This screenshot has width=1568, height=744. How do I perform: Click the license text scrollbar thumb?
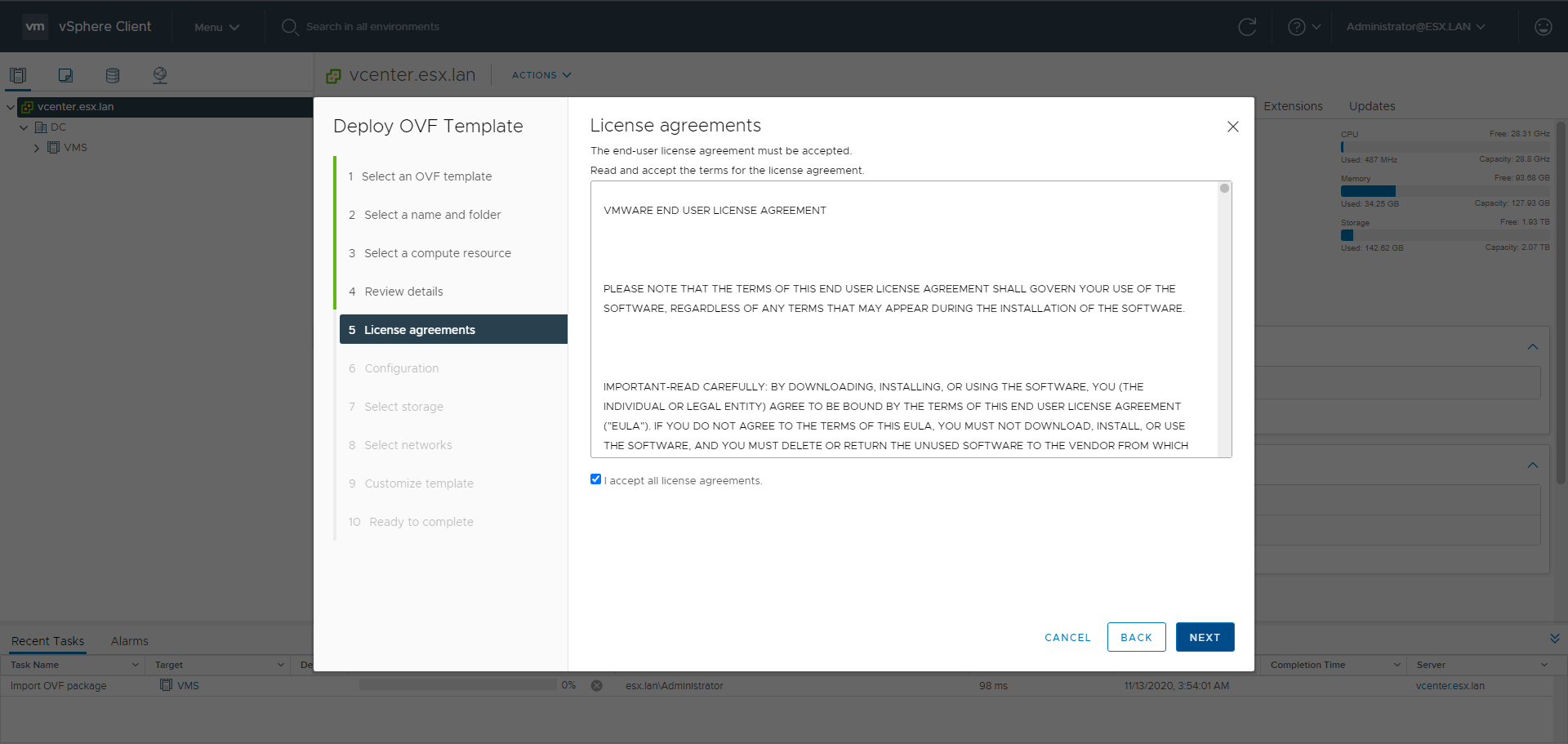(x=1224, y=189)
